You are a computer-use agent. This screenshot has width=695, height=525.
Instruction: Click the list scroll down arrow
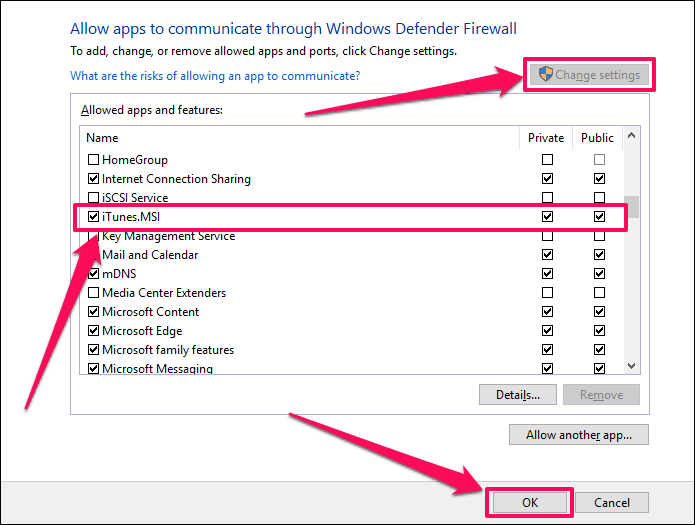(x=632, y=366)
